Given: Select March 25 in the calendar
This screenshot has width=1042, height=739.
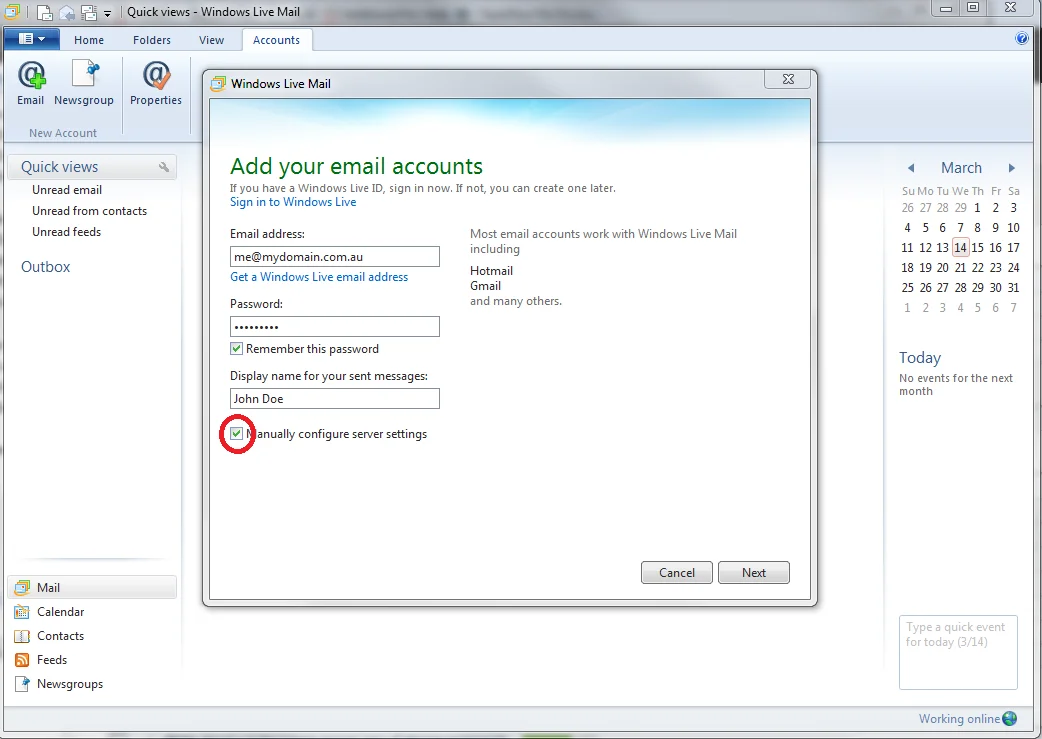Looking at the screenshot, I should pos(907,288).
